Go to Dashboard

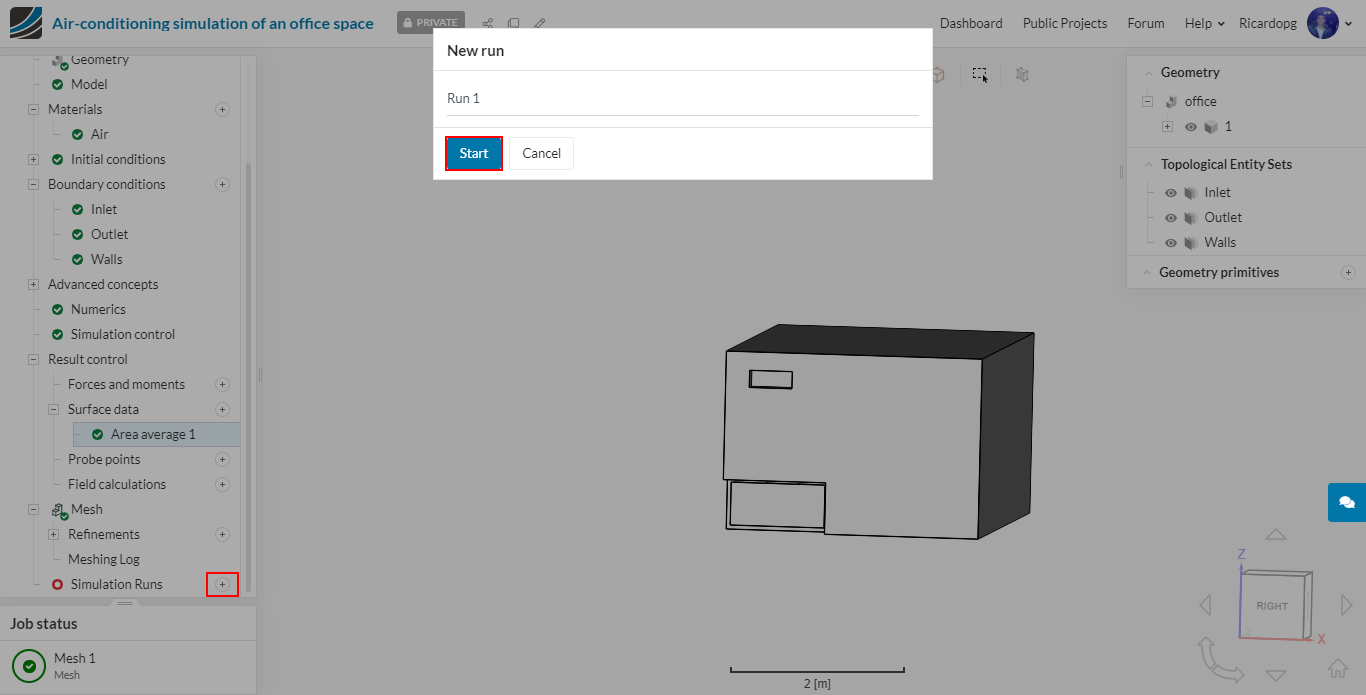[971, 23]
